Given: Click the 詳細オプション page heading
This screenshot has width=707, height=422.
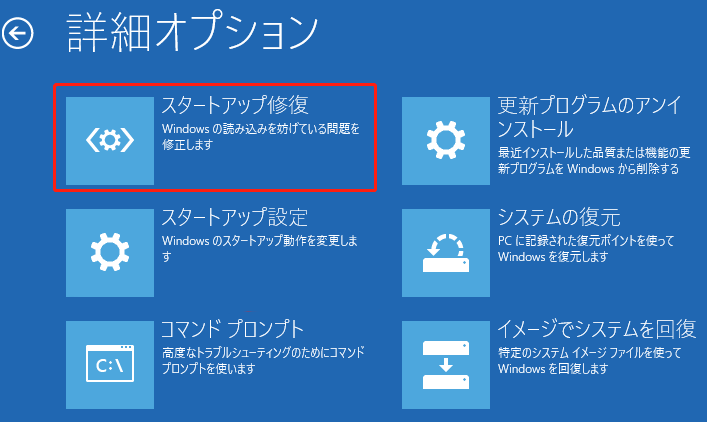Looking at the screenshot, I should 193,32.
